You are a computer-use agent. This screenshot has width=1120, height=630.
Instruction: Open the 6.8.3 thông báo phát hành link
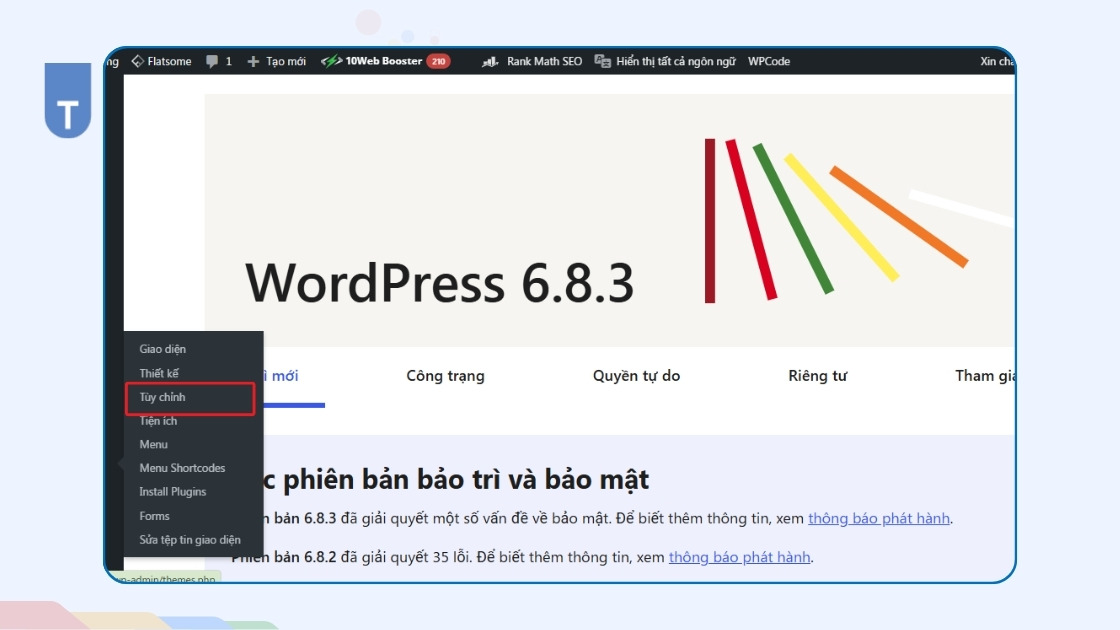click(x=879, y=519)
